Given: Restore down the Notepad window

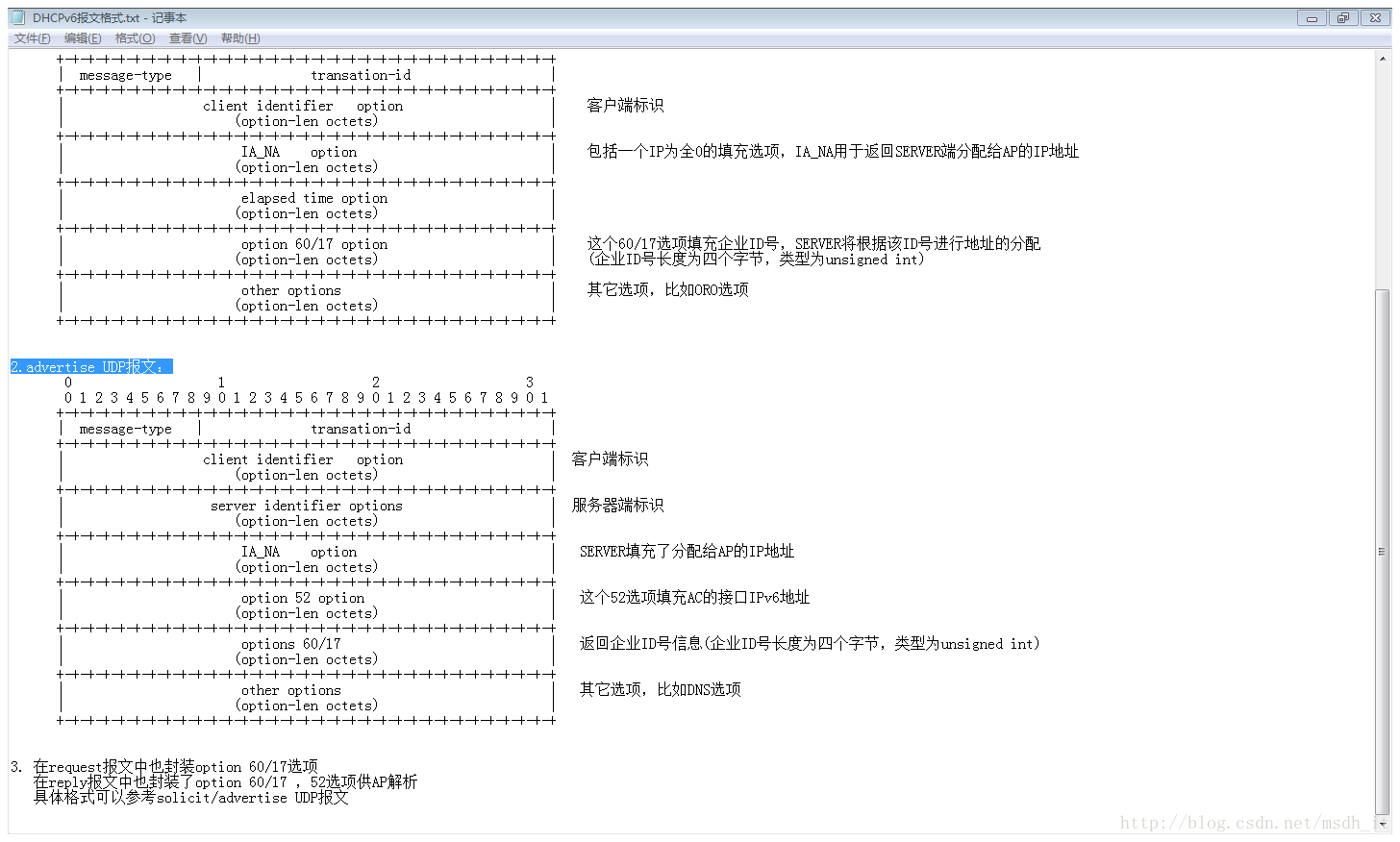Looking at the screenshot, I should pyautogui.click(x=1343, y=18).
